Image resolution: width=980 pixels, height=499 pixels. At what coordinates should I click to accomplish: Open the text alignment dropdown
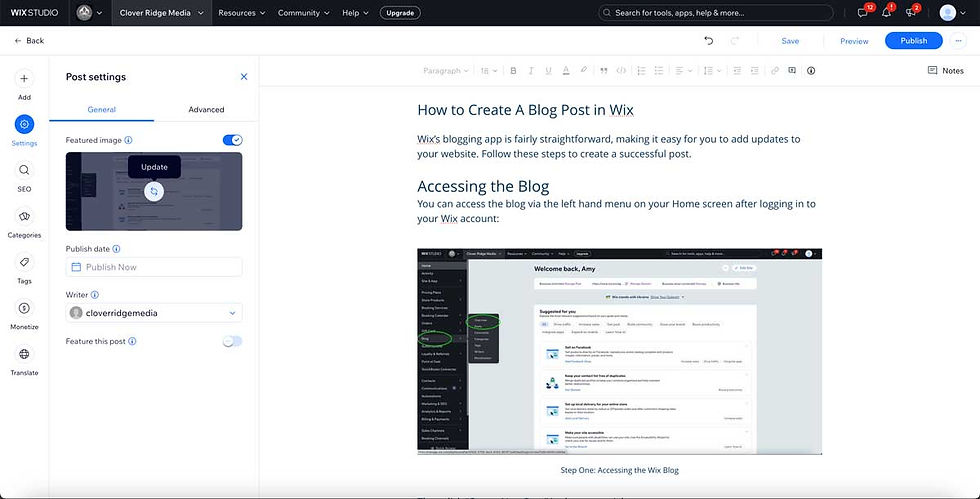pyautogui.click(x=682, y=71)
